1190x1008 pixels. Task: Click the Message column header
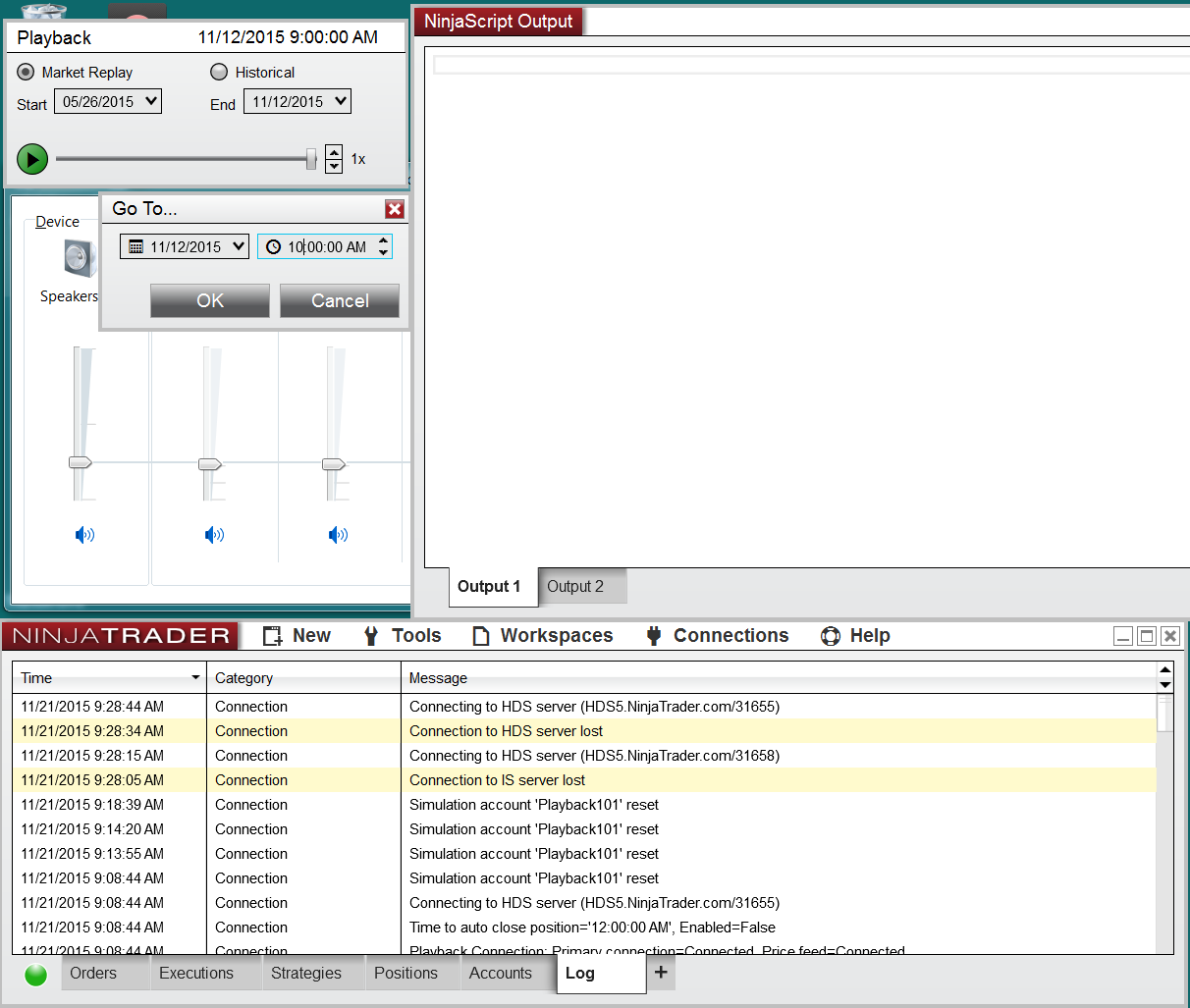(x=780, y=678)
